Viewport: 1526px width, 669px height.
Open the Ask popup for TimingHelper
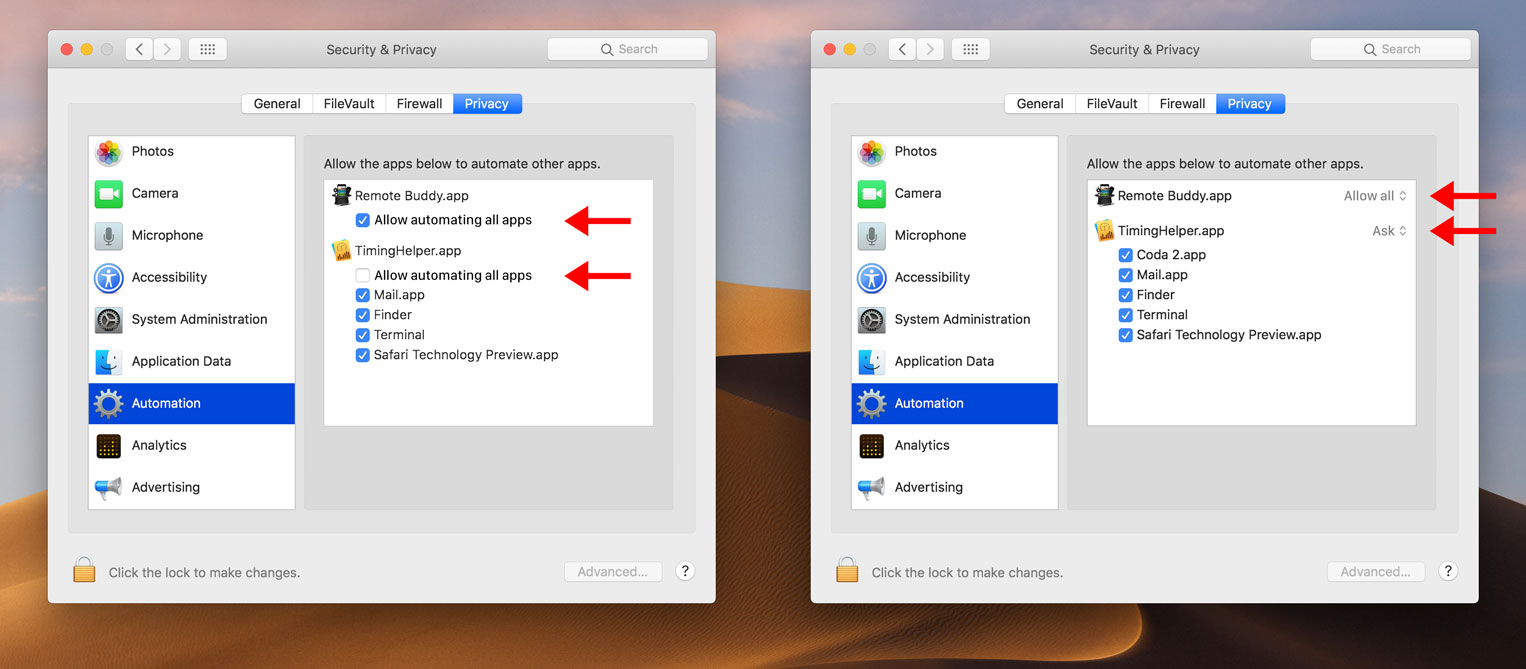point(1389,231)
